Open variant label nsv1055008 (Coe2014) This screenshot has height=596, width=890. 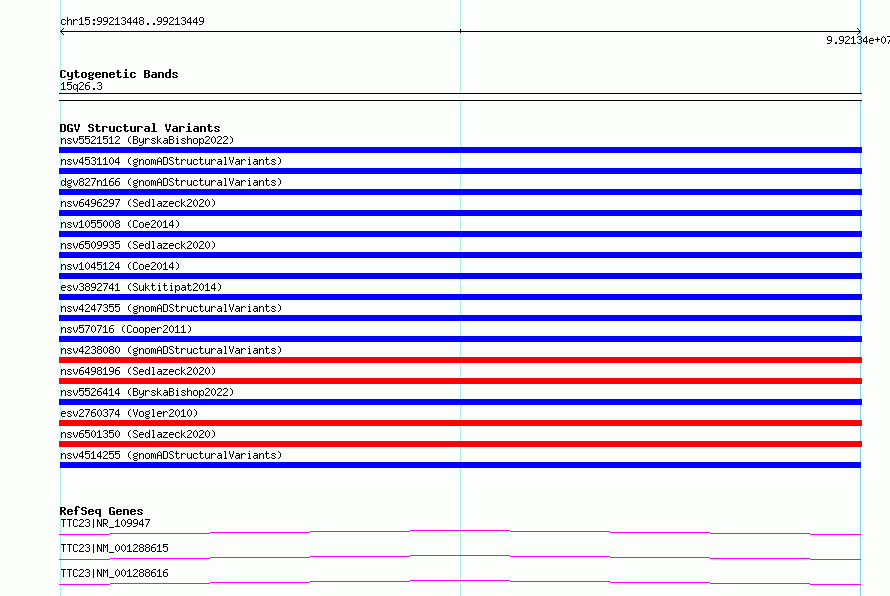(x=120, y=224)
